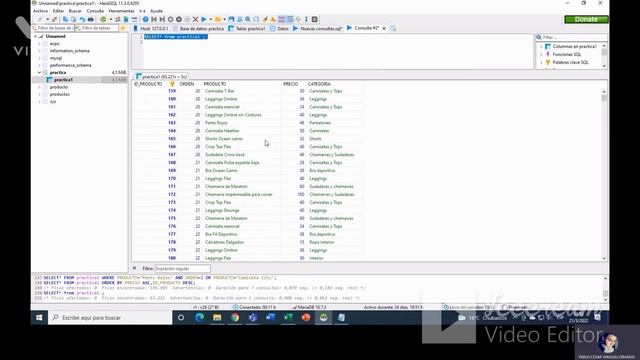This screenshot has width=640, height=360.
Task: Select the performance_schema database in tree
Action: tap(70, 65)
